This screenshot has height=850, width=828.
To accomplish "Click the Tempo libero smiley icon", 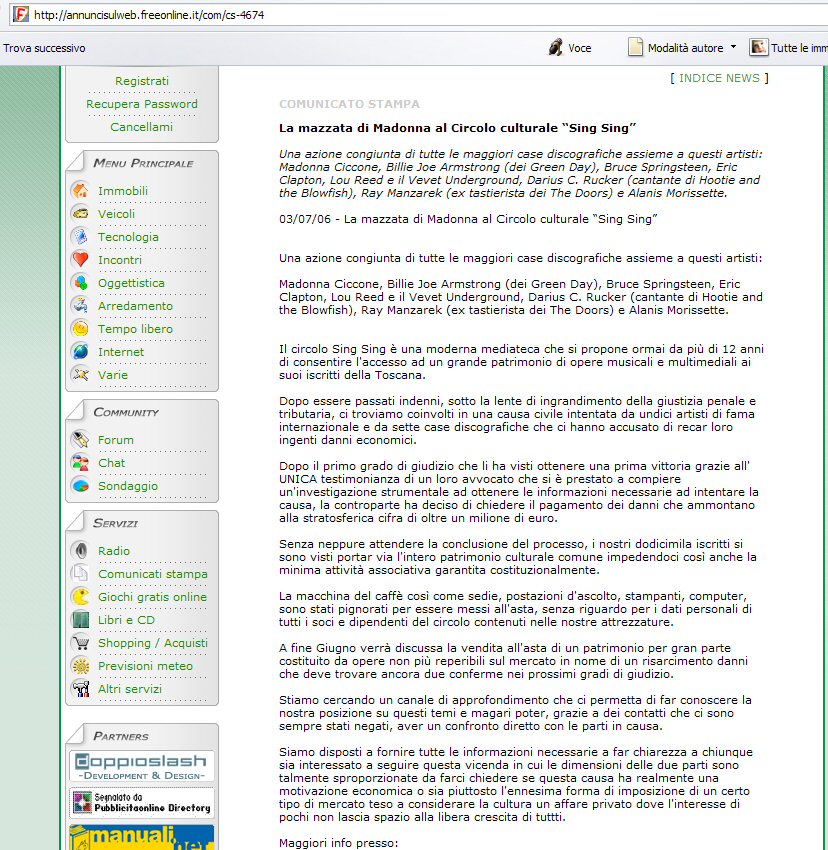I will click(80, 329).
